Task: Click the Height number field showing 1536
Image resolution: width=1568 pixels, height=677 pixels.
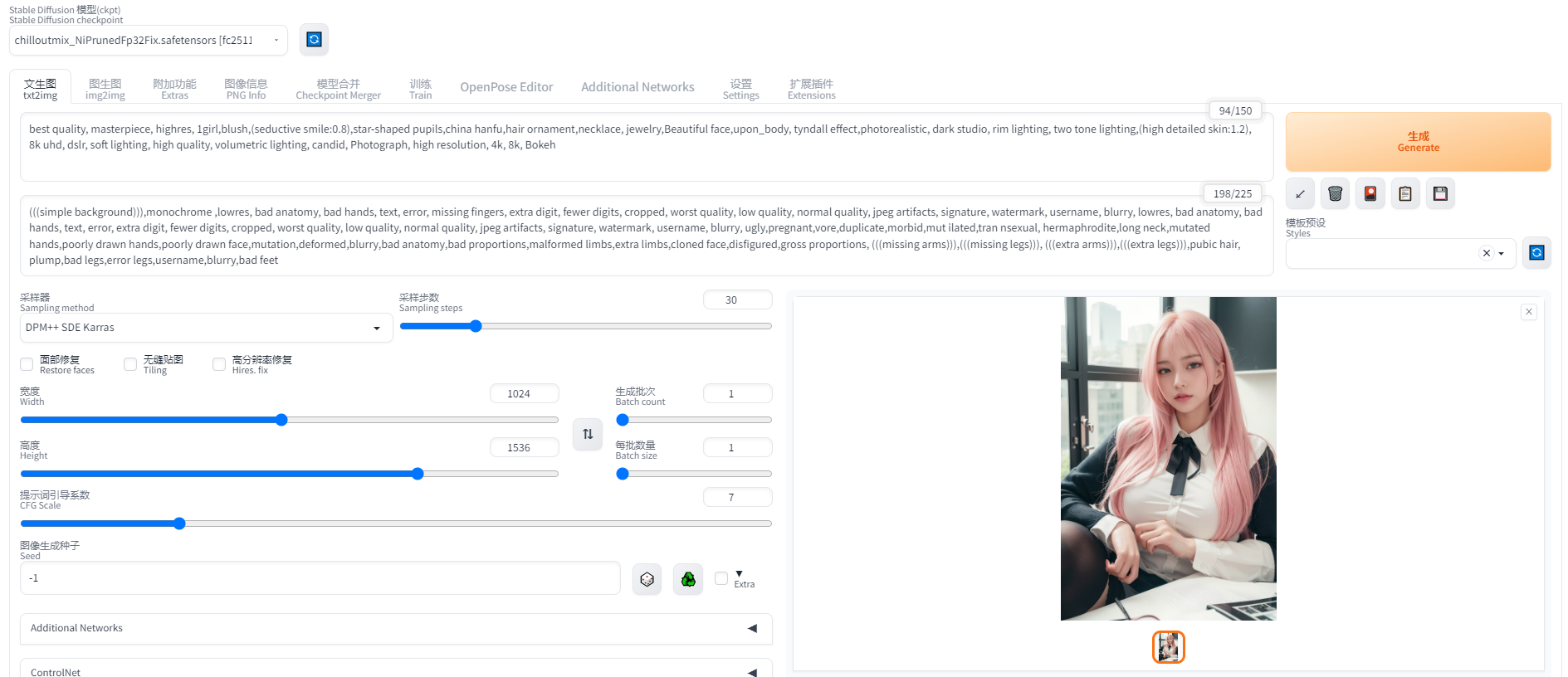Action: click(x=524, y=448)
